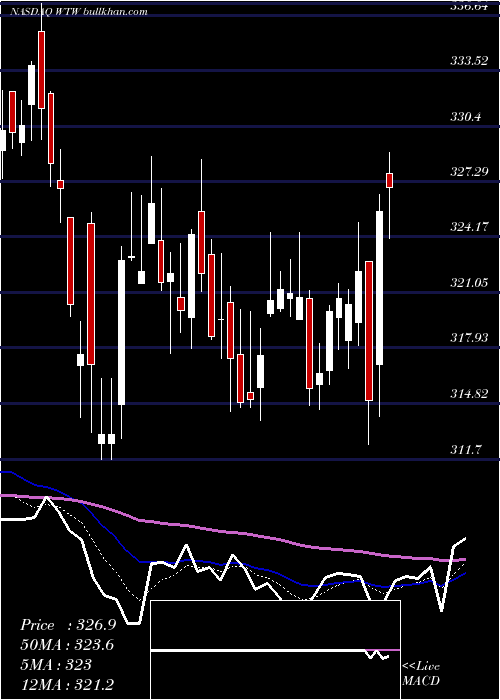The image size is (500, 700).
Task: Click the Price : 326.9 readout
Action: coord(68,625)
